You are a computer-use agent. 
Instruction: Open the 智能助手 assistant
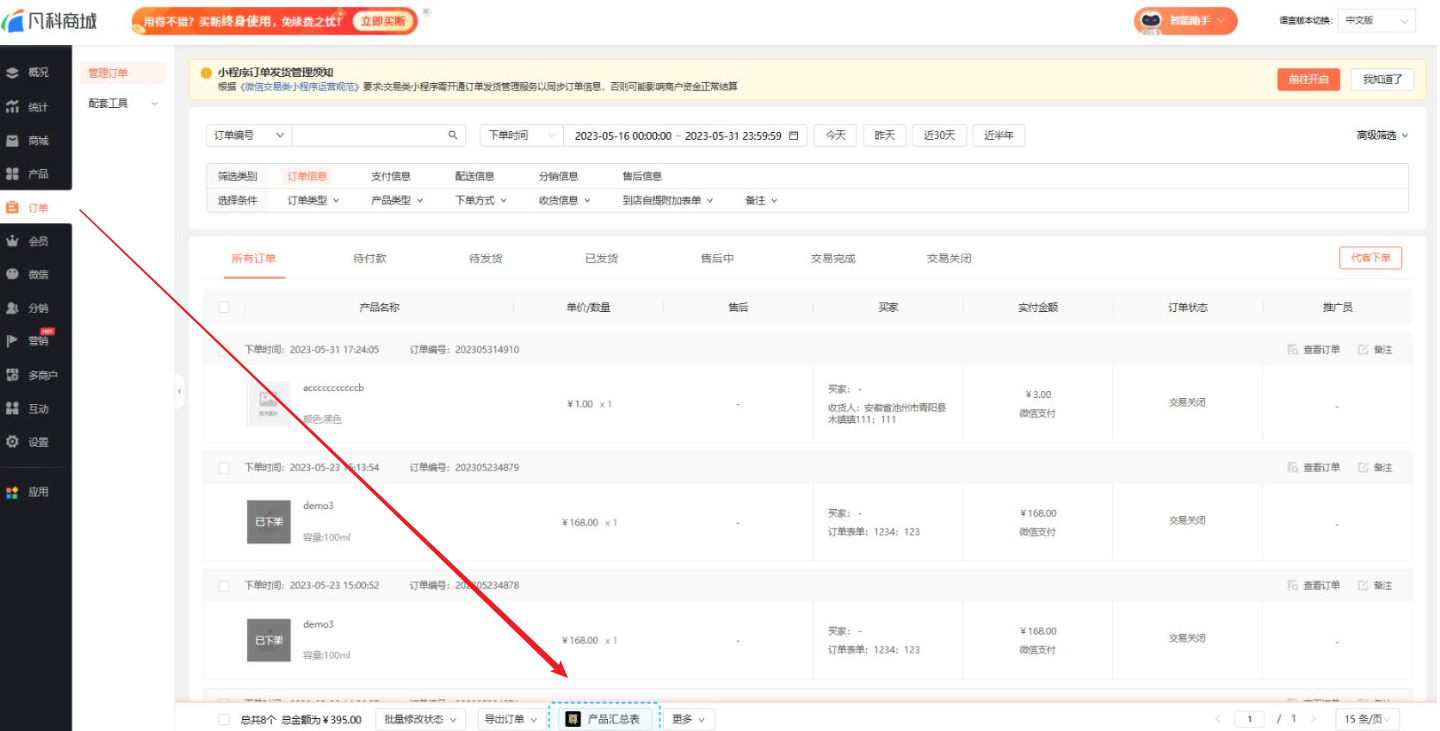(1185, 21)
